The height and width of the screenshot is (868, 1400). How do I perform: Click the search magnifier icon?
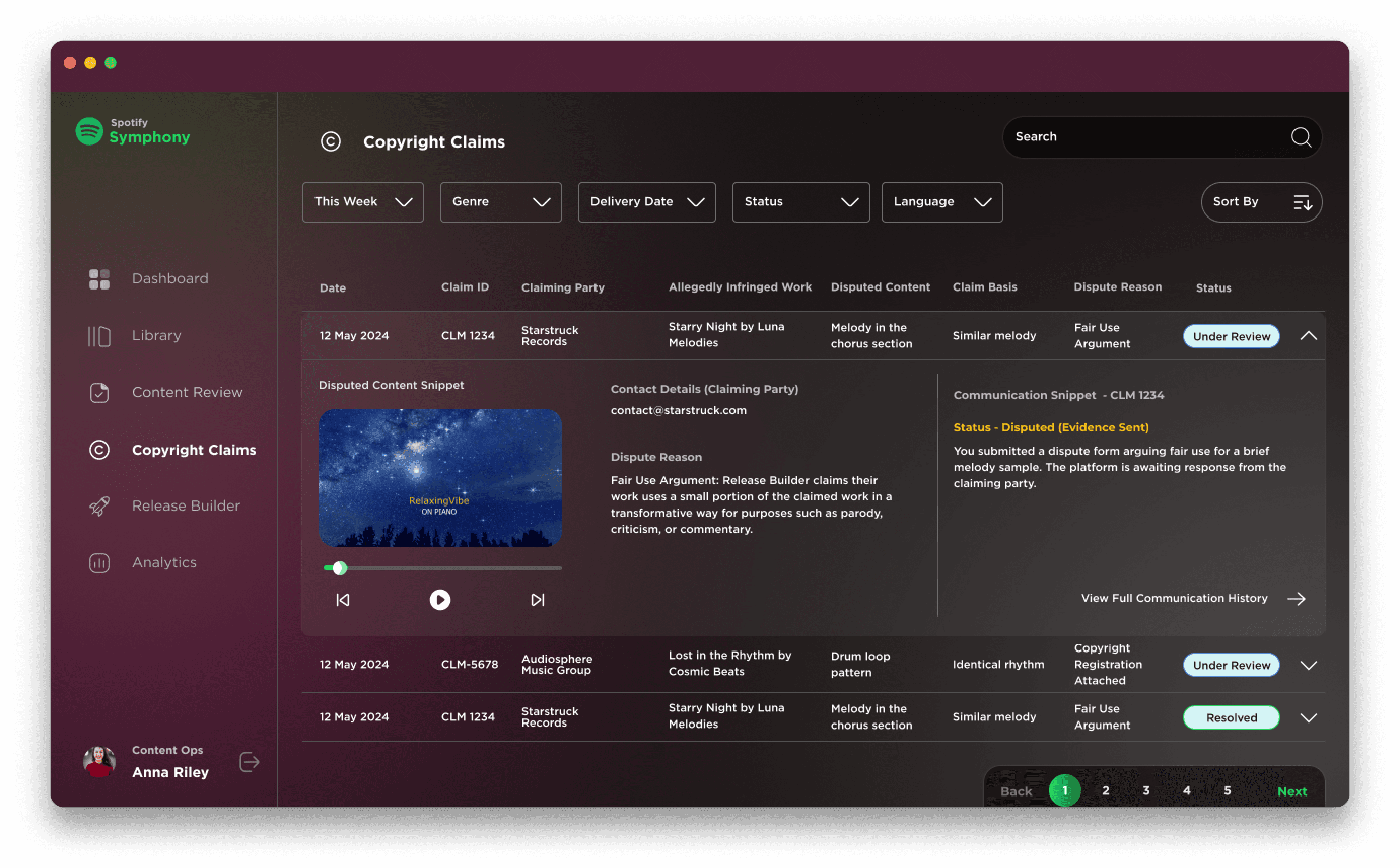click(1301, 138)
